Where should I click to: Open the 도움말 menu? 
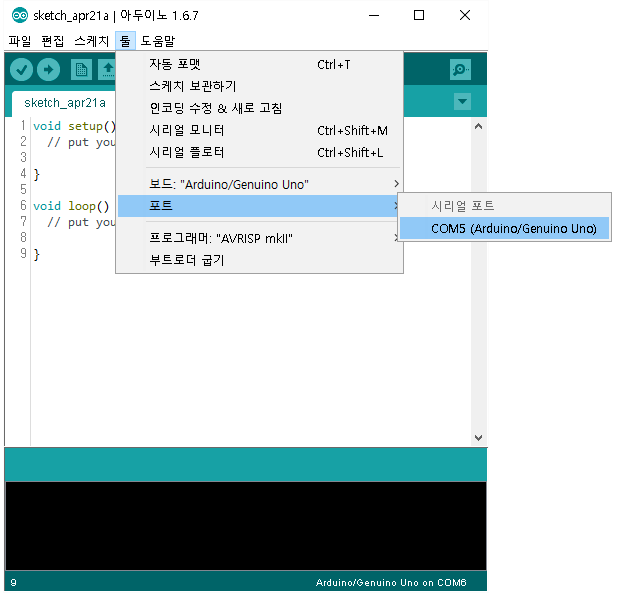(158, 41)
